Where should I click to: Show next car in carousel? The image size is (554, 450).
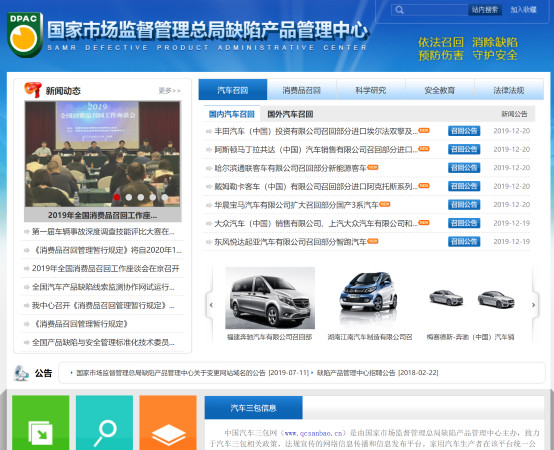(534, 305)
